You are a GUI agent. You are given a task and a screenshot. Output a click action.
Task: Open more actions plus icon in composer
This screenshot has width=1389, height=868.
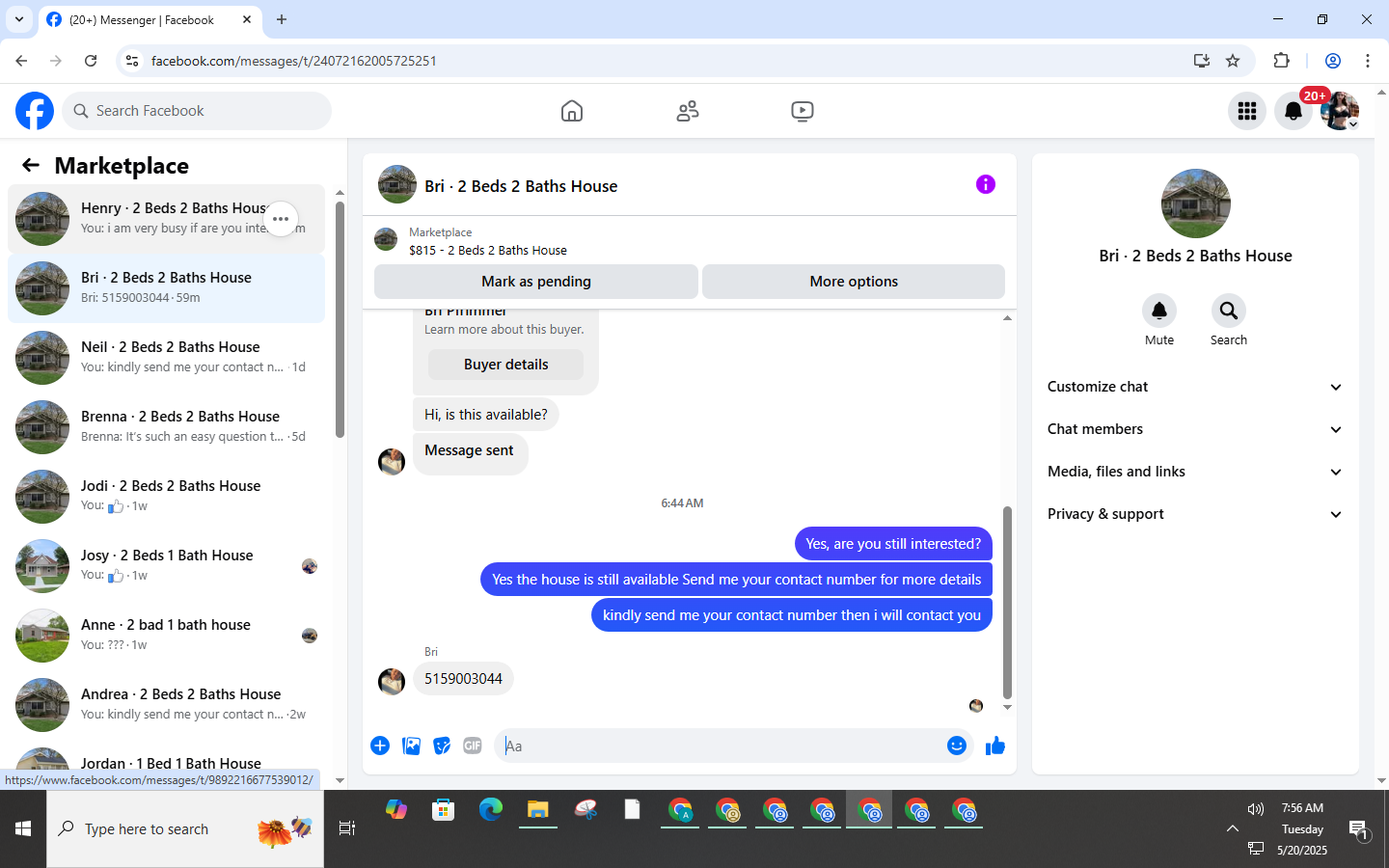(x=380, y=746)
